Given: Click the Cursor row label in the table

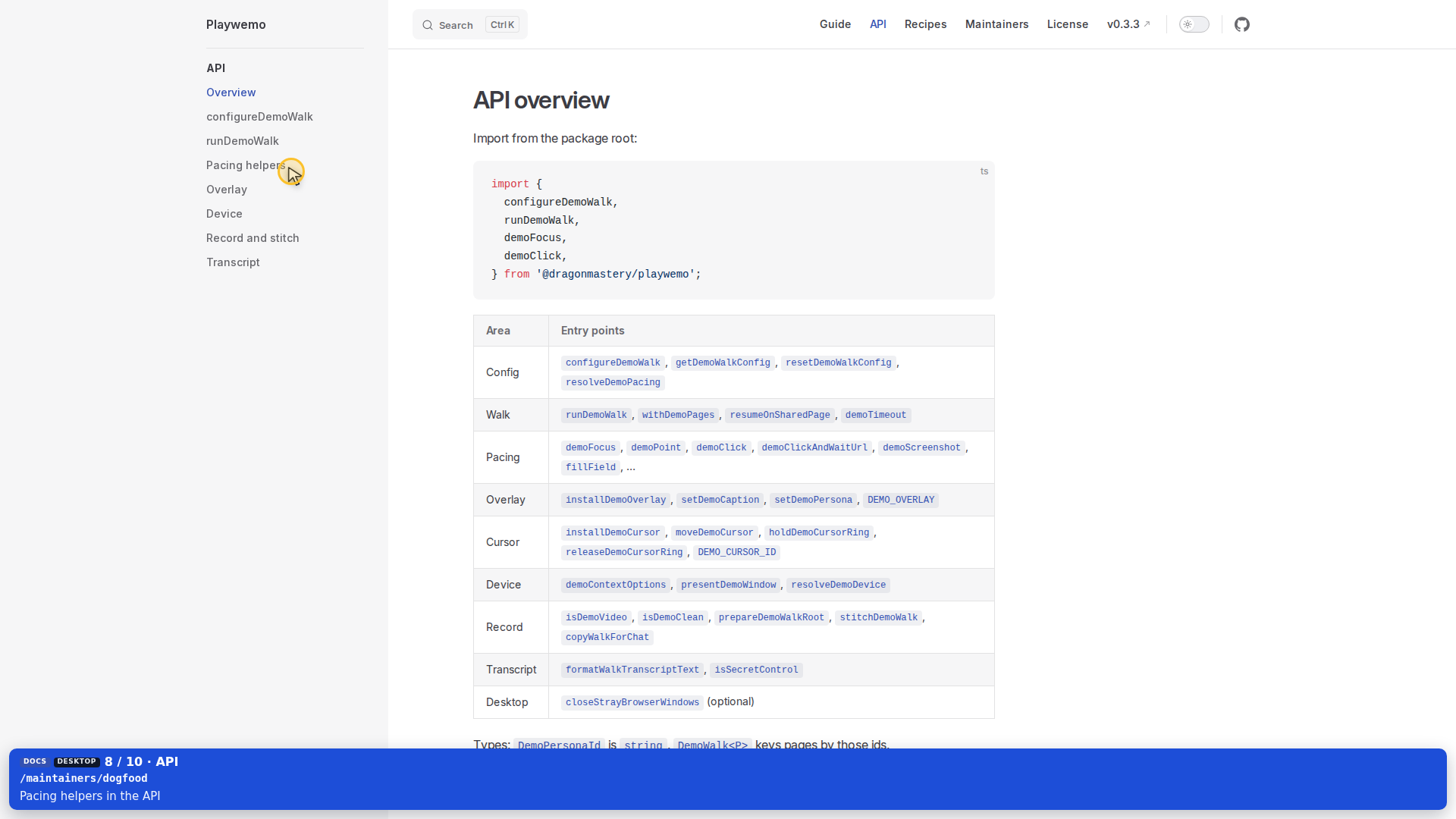Looking at the screenshot, I should coord(503,542).
